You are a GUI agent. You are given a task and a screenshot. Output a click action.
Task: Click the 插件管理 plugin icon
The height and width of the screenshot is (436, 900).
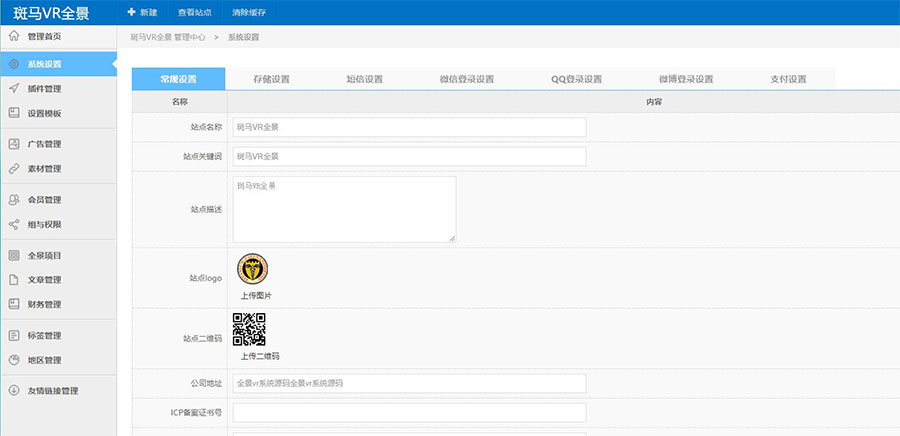[14, 88]
